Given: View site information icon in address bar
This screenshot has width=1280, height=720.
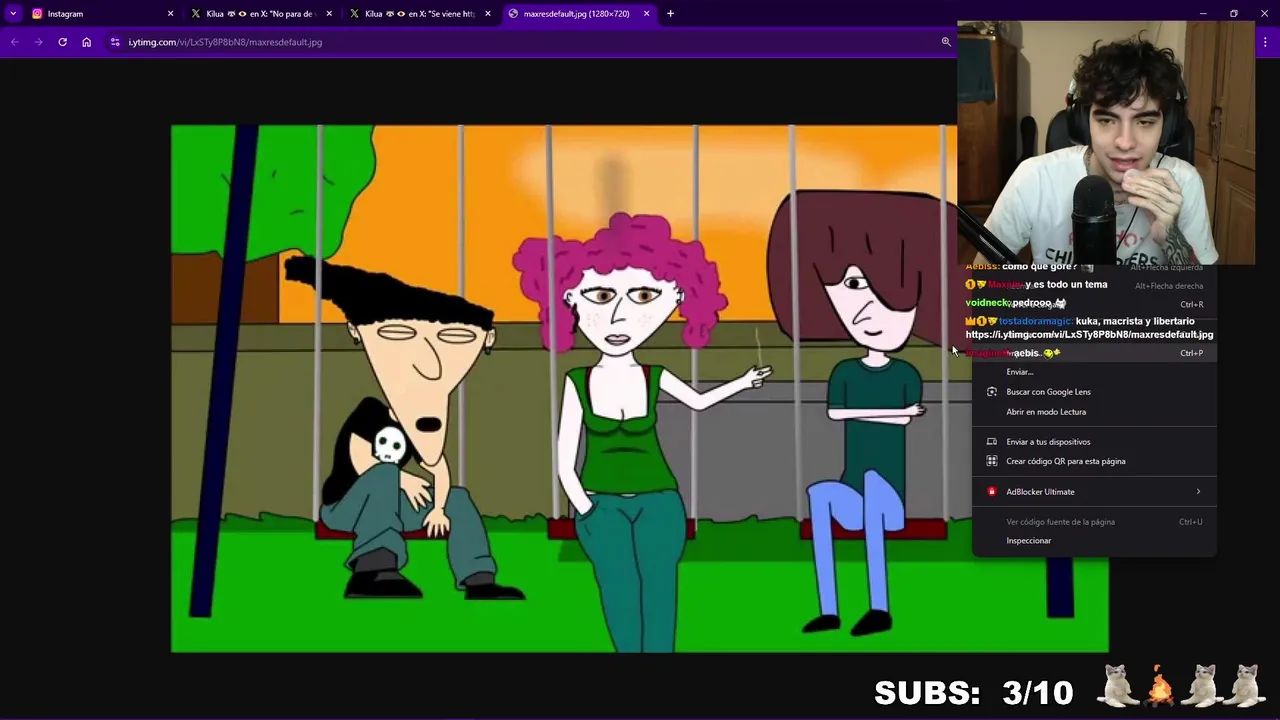Looking at the screenshot, I should (115, 42).
